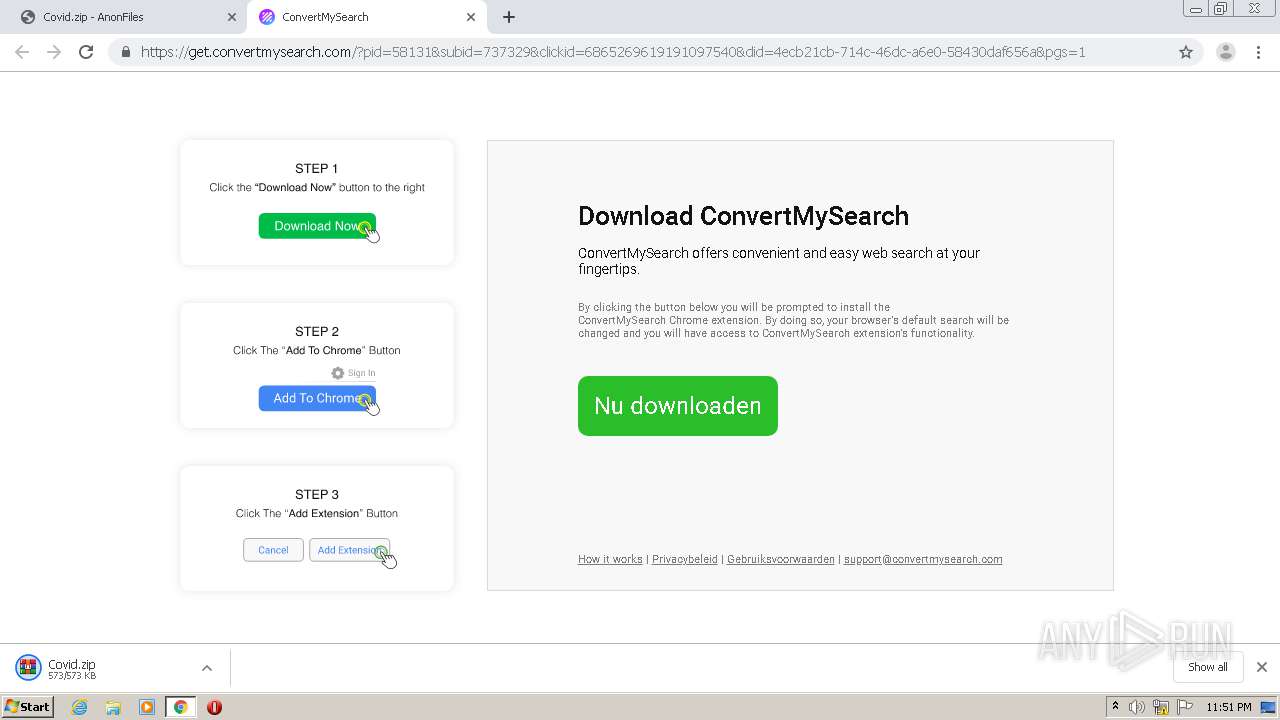Click the Step 3 Cancel button
Viewport: 1280px width, 720px height.
[x=273, y=550]
